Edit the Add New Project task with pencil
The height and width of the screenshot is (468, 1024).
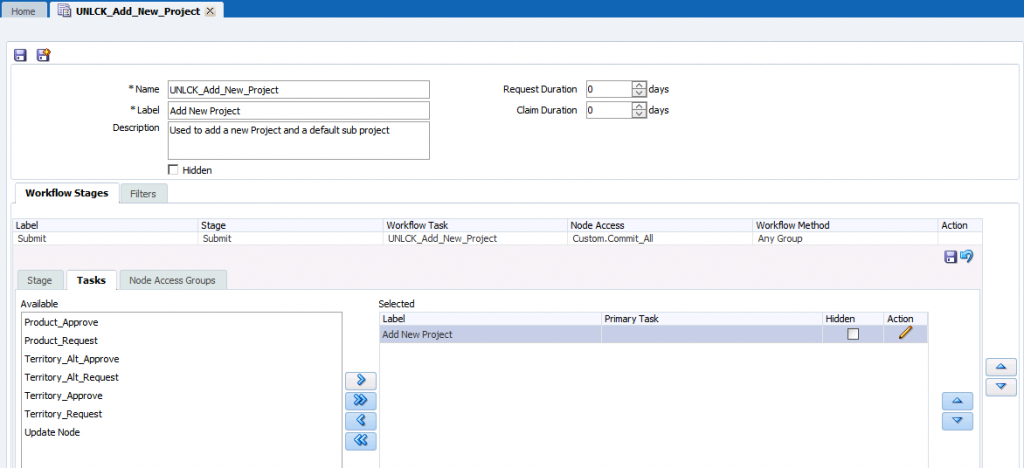click(x=906, y=334)
